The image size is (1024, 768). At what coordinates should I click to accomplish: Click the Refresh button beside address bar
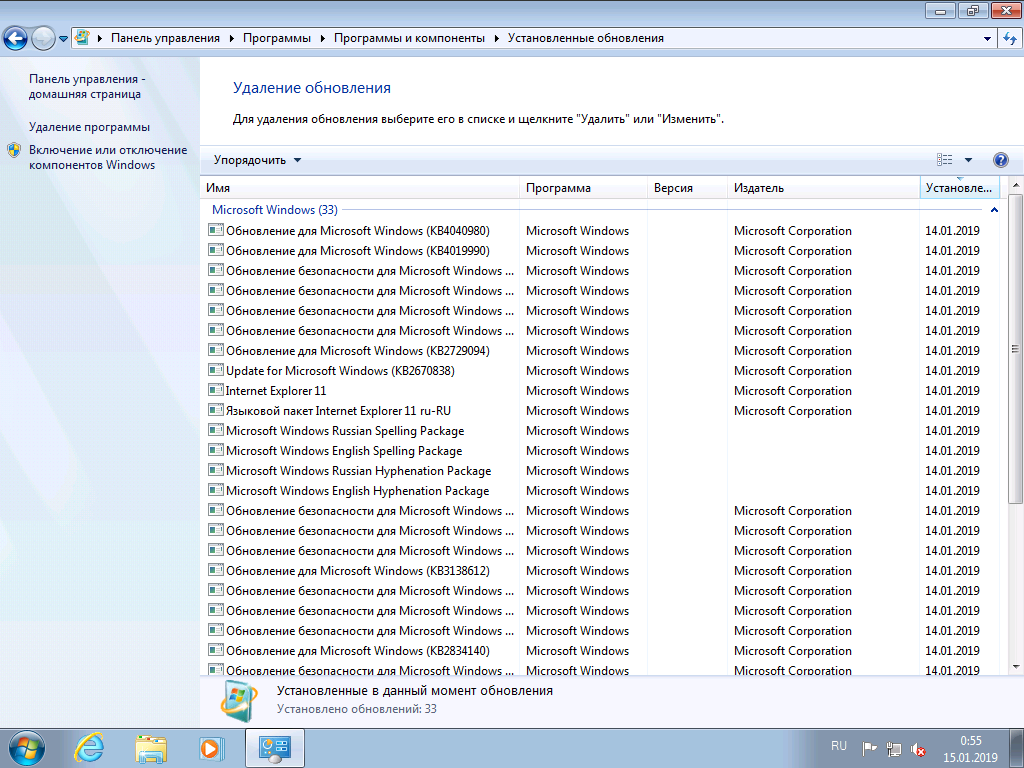(1010, 39)
